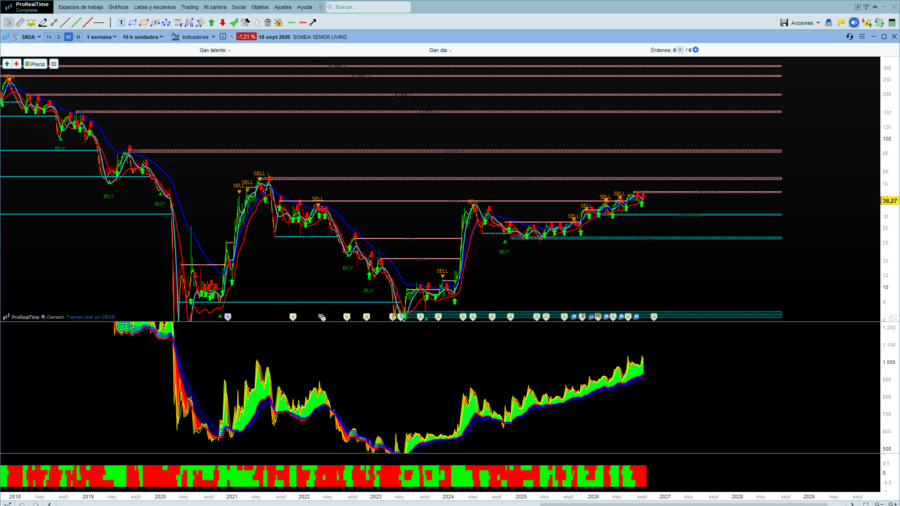Open the Acciones button
Screen dimensions: 900x506
805,22
